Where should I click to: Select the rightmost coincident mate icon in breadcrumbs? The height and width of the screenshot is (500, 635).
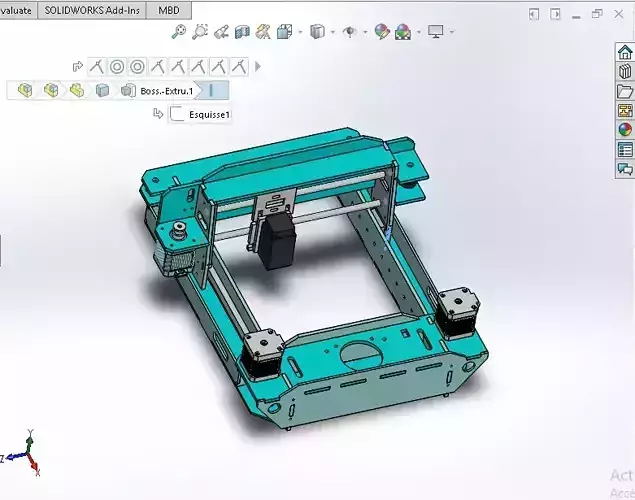pos(239,66)
